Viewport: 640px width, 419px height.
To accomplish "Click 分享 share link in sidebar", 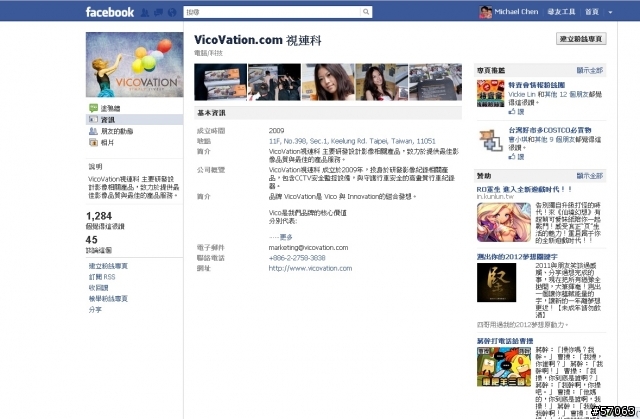I will 95,310.
